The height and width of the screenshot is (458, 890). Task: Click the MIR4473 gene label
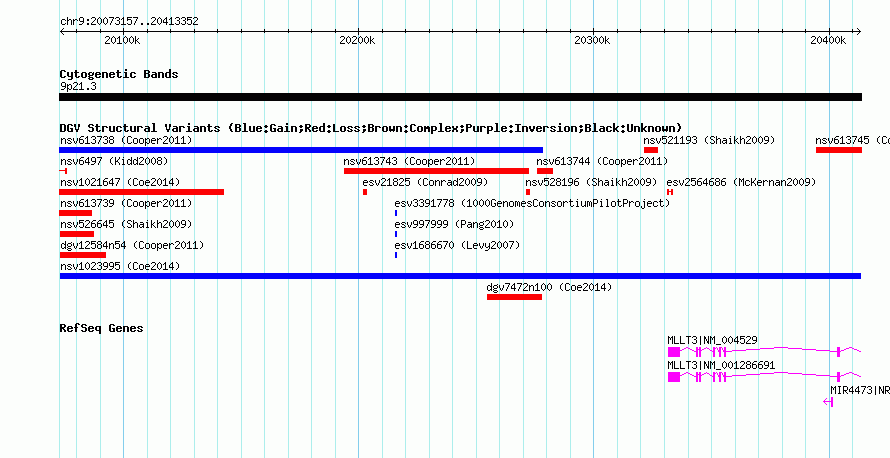[859, 390]
